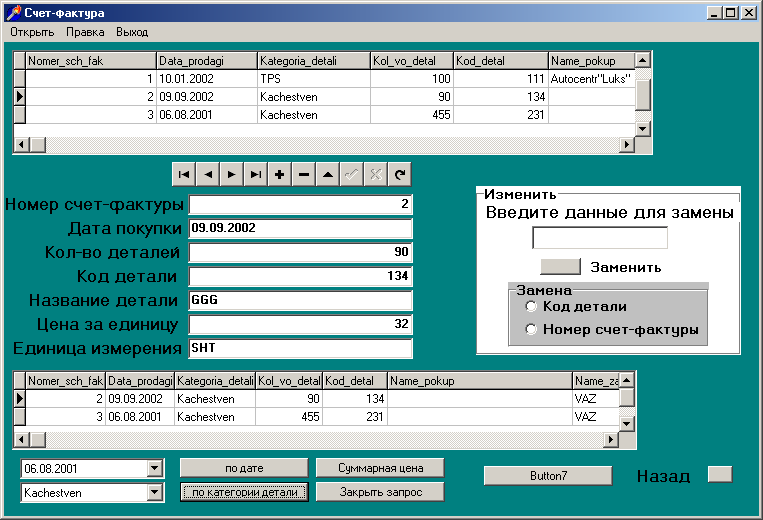Advance to next record in navigator

(x=231, y=173)
